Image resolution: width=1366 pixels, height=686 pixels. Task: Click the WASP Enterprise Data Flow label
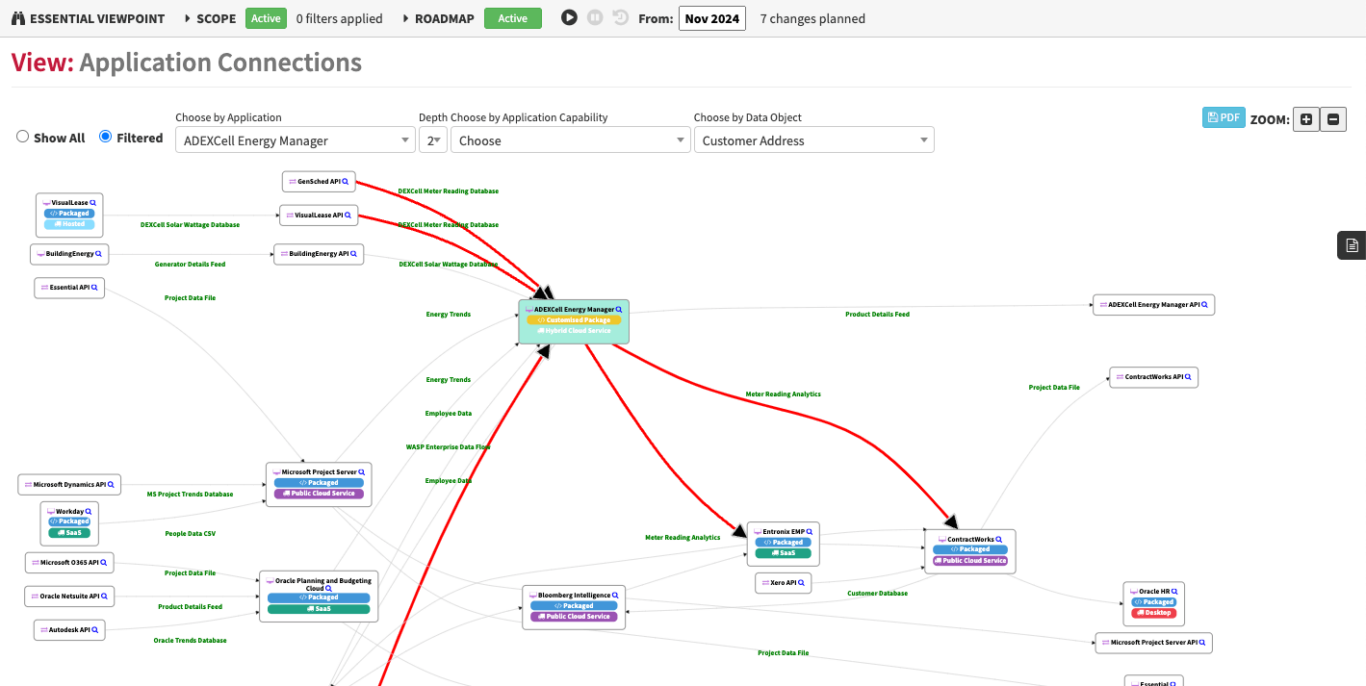[448, 447]
